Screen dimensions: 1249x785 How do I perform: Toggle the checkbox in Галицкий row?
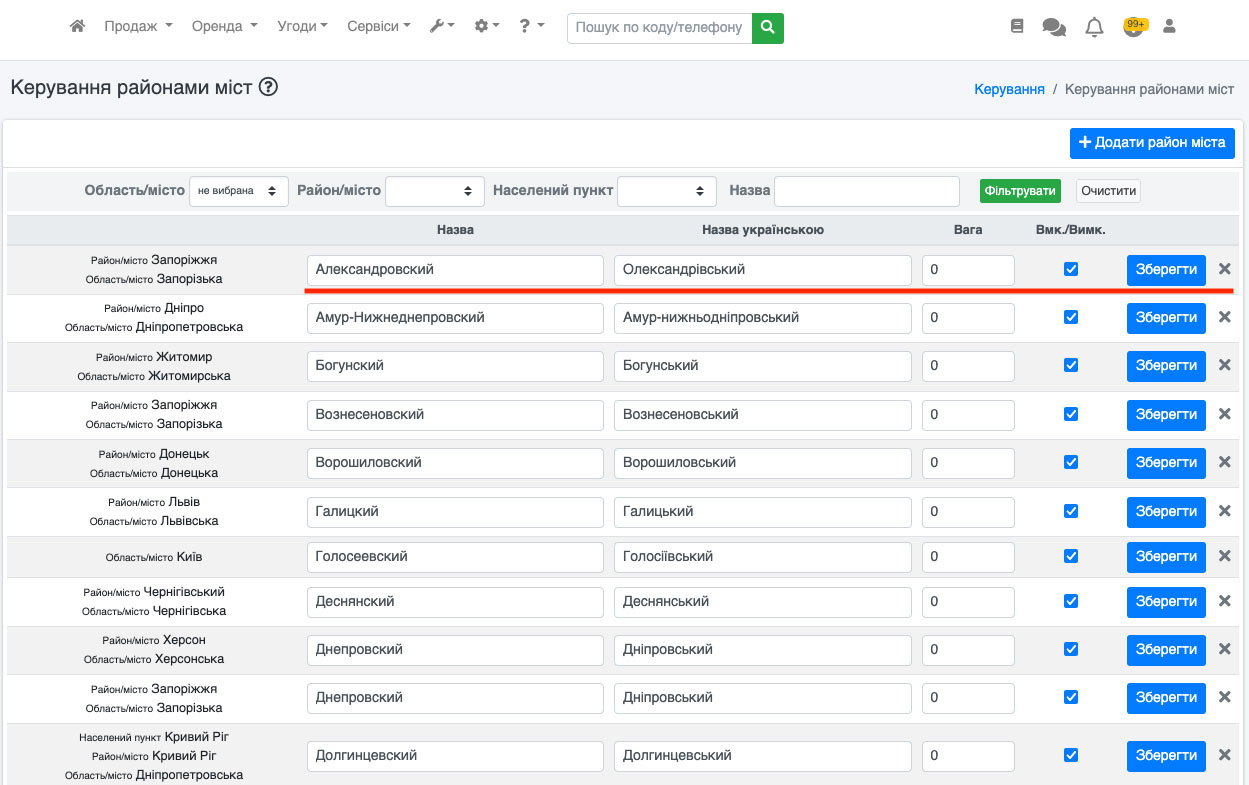(x=1071, y=511)
